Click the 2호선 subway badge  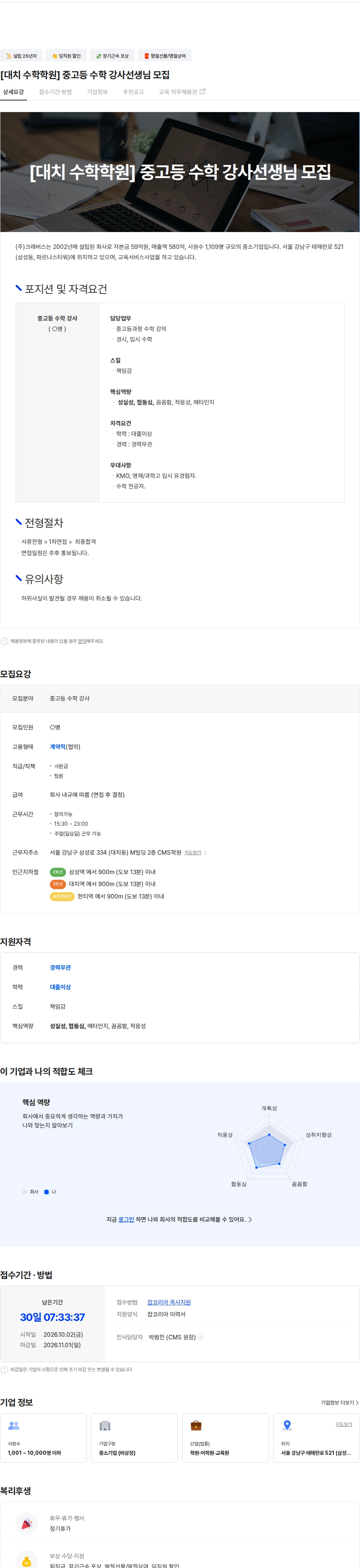(x=58, y=872)
